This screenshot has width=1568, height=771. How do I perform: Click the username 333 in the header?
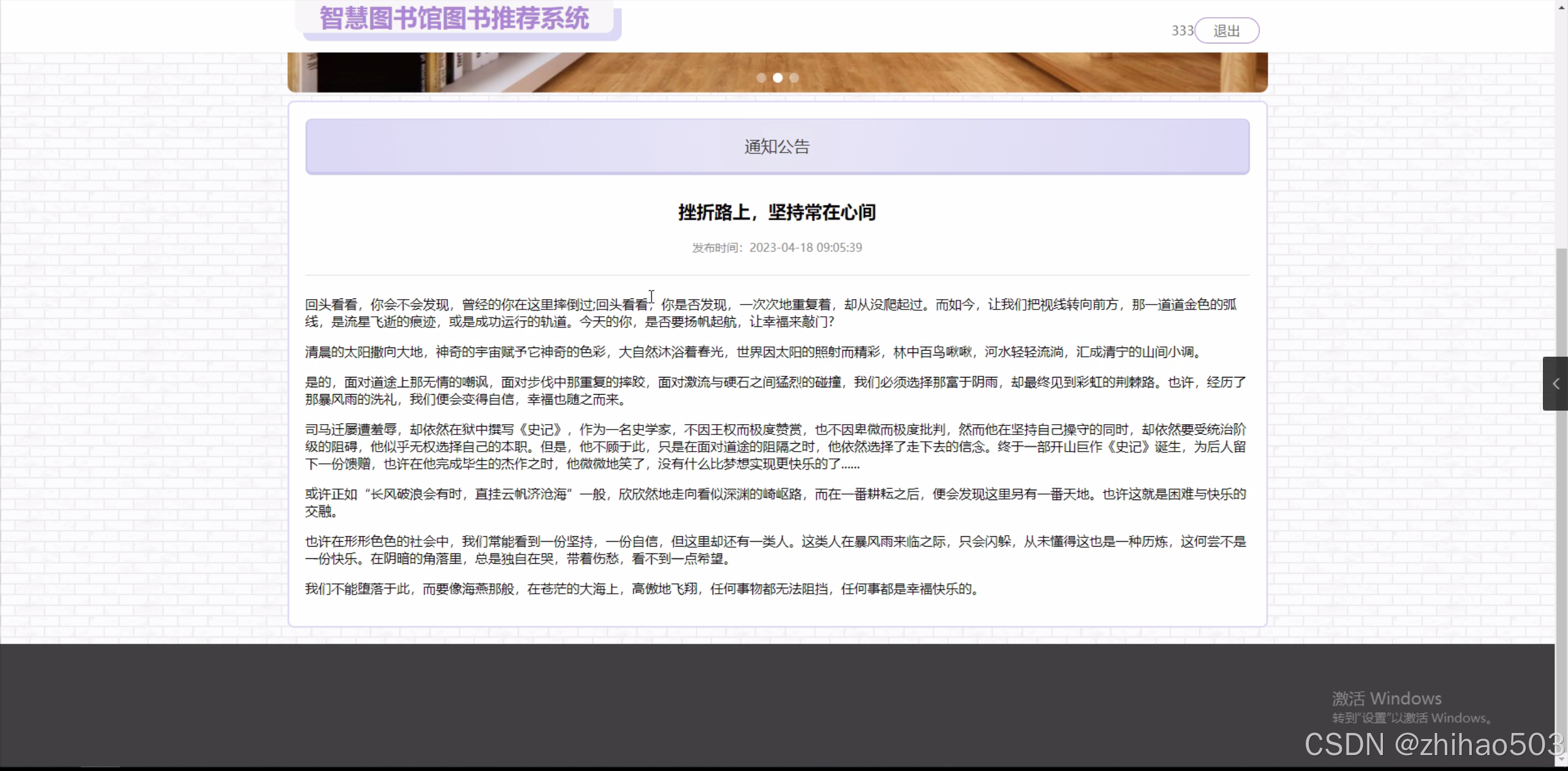(x=1181, y=30)
